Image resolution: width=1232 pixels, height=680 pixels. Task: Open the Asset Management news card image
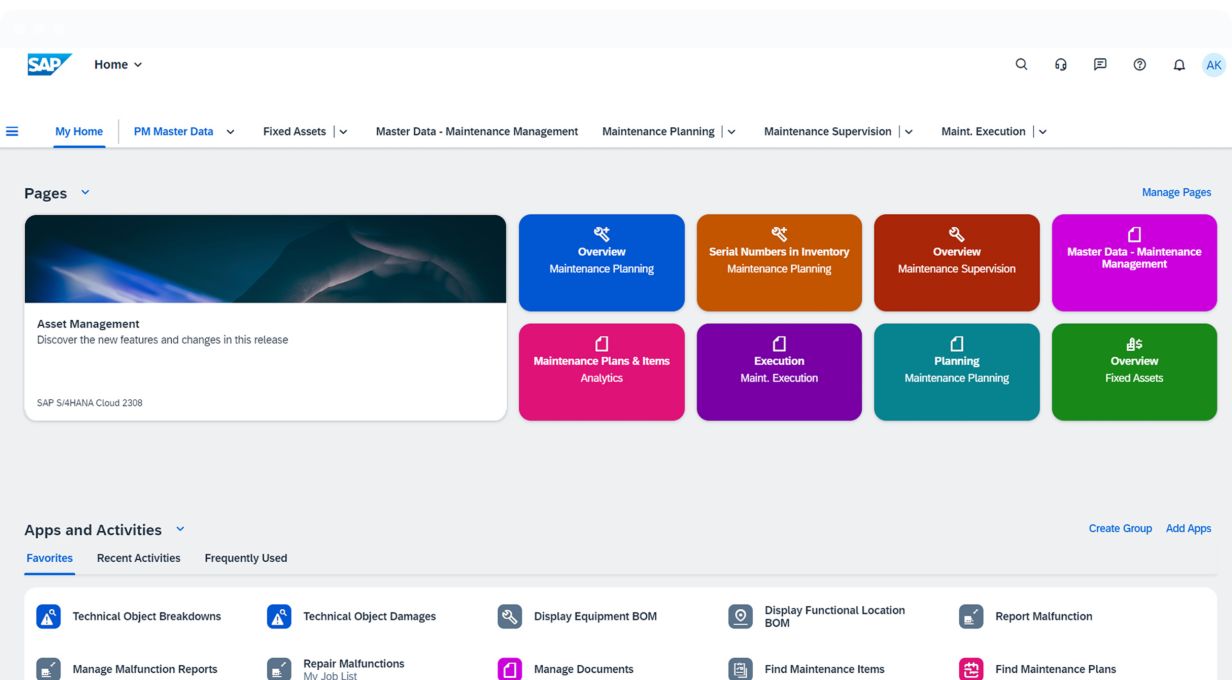[265, 259]
